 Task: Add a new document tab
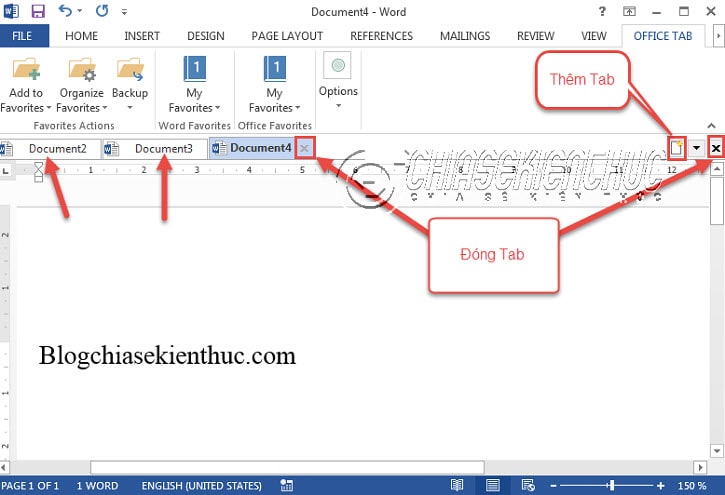coord(676,148)
